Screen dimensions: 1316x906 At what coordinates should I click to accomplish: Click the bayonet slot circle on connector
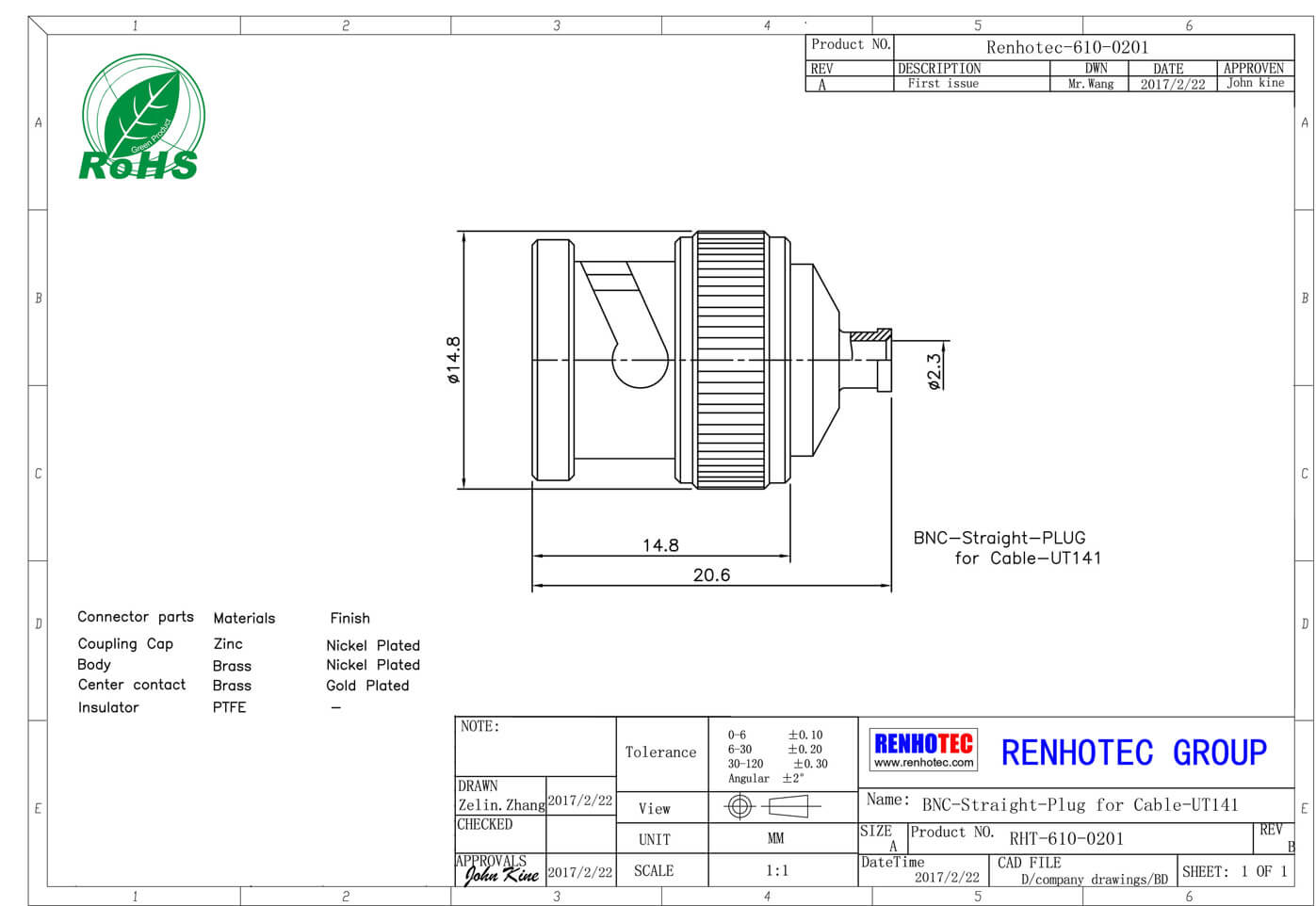(640, 362)
